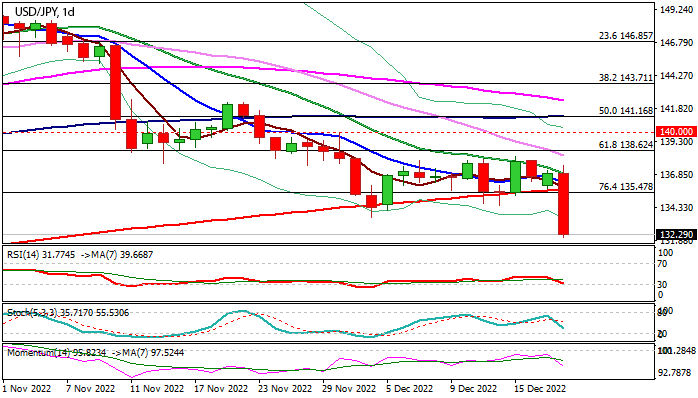This screenshot has height=398, width=698.
Task: Click the 144.270 price axis value
Action: [678, 76]
